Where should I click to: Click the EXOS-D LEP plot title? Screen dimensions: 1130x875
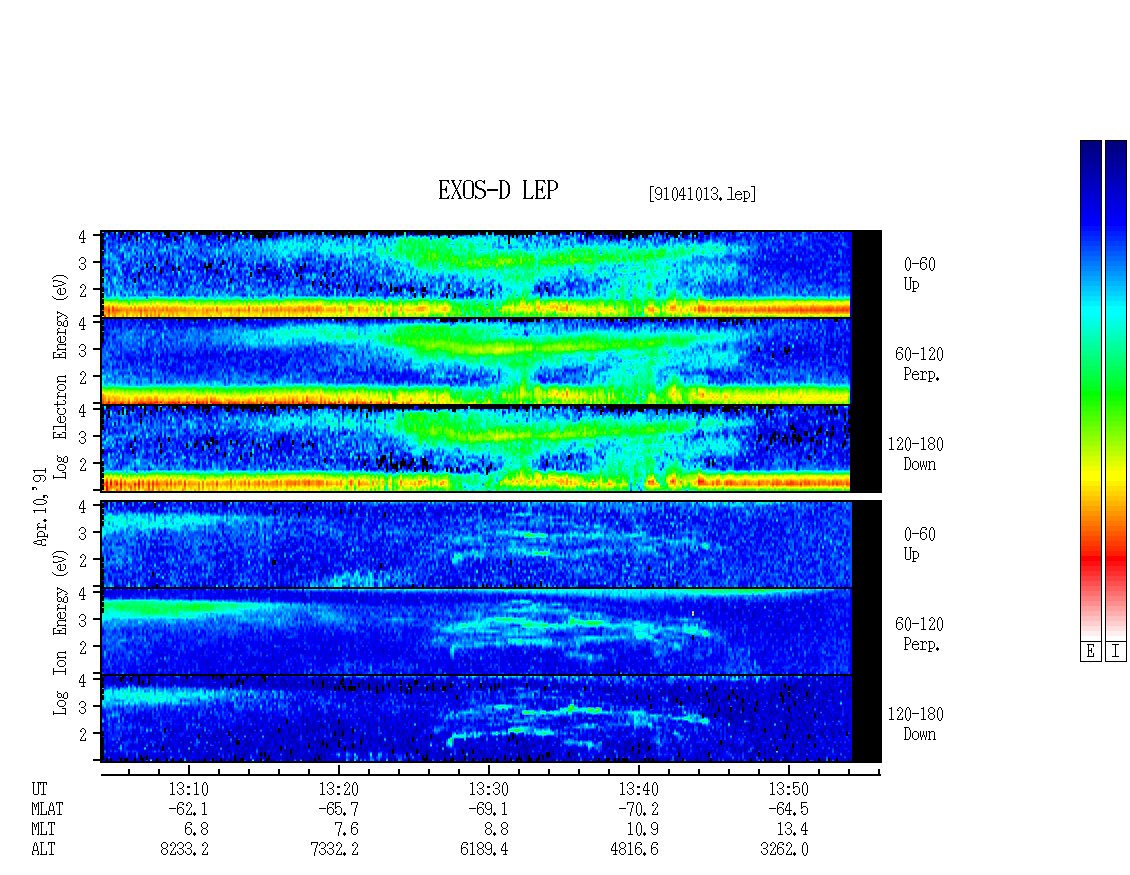[x=498, y=190]
